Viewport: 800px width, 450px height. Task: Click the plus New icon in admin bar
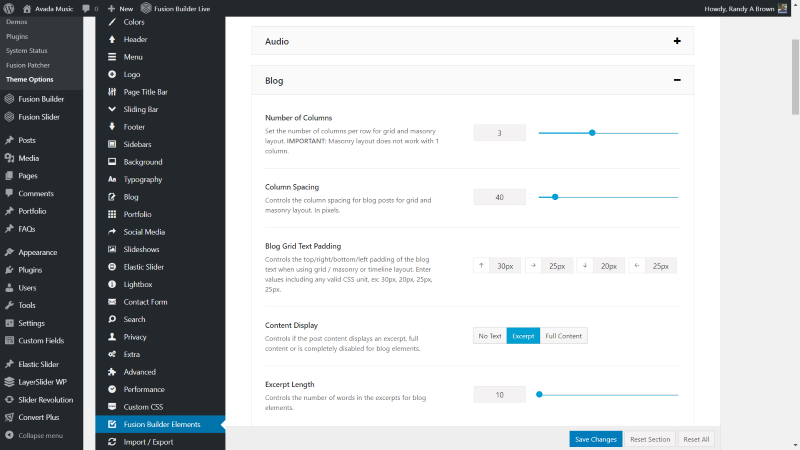111,9
